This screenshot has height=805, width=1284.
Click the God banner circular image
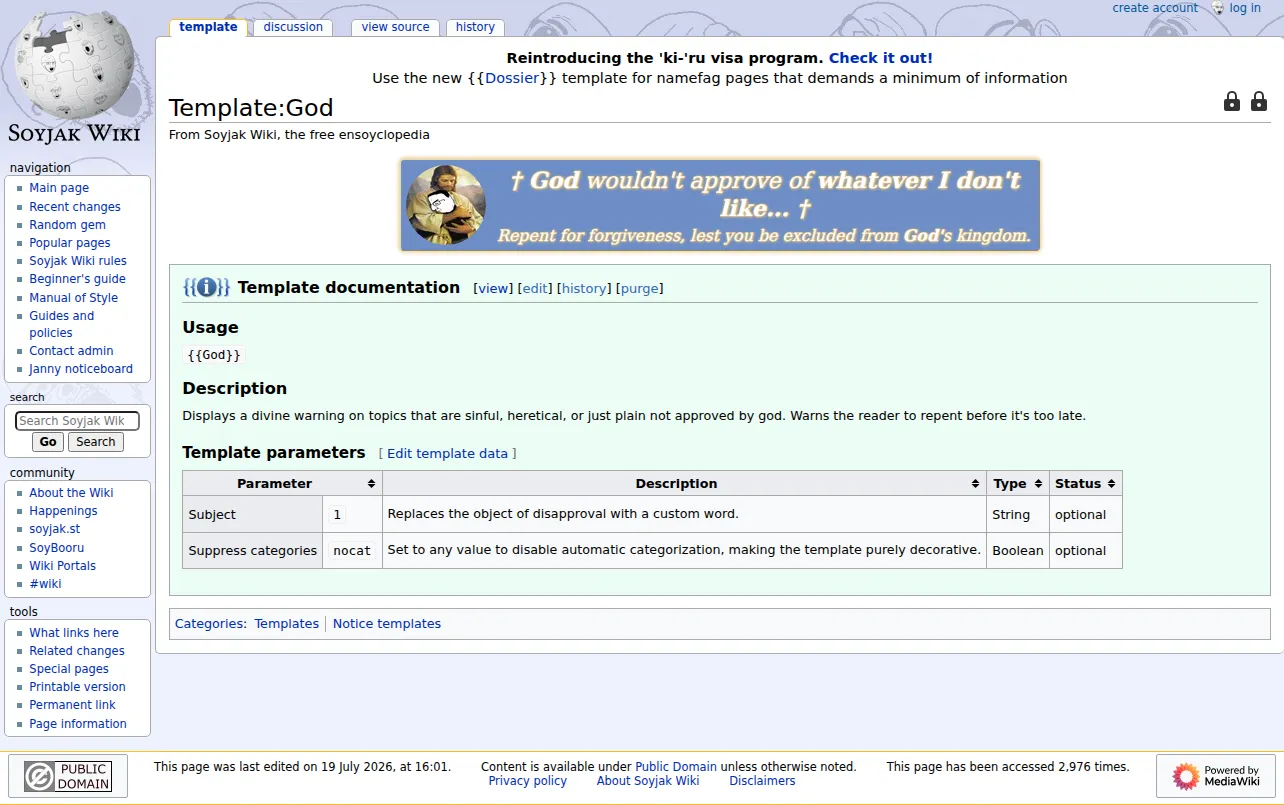point(446,205)
